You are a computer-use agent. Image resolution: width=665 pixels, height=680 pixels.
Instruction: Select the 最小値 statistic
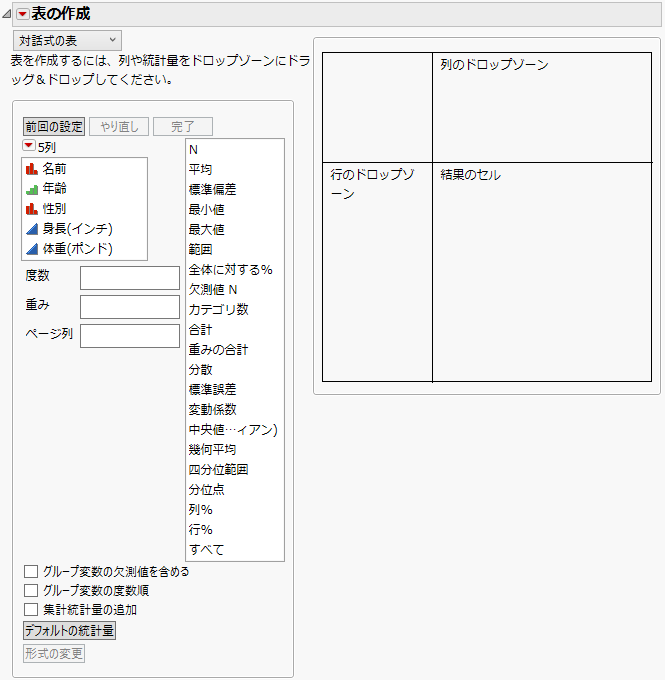pos(235,209)
